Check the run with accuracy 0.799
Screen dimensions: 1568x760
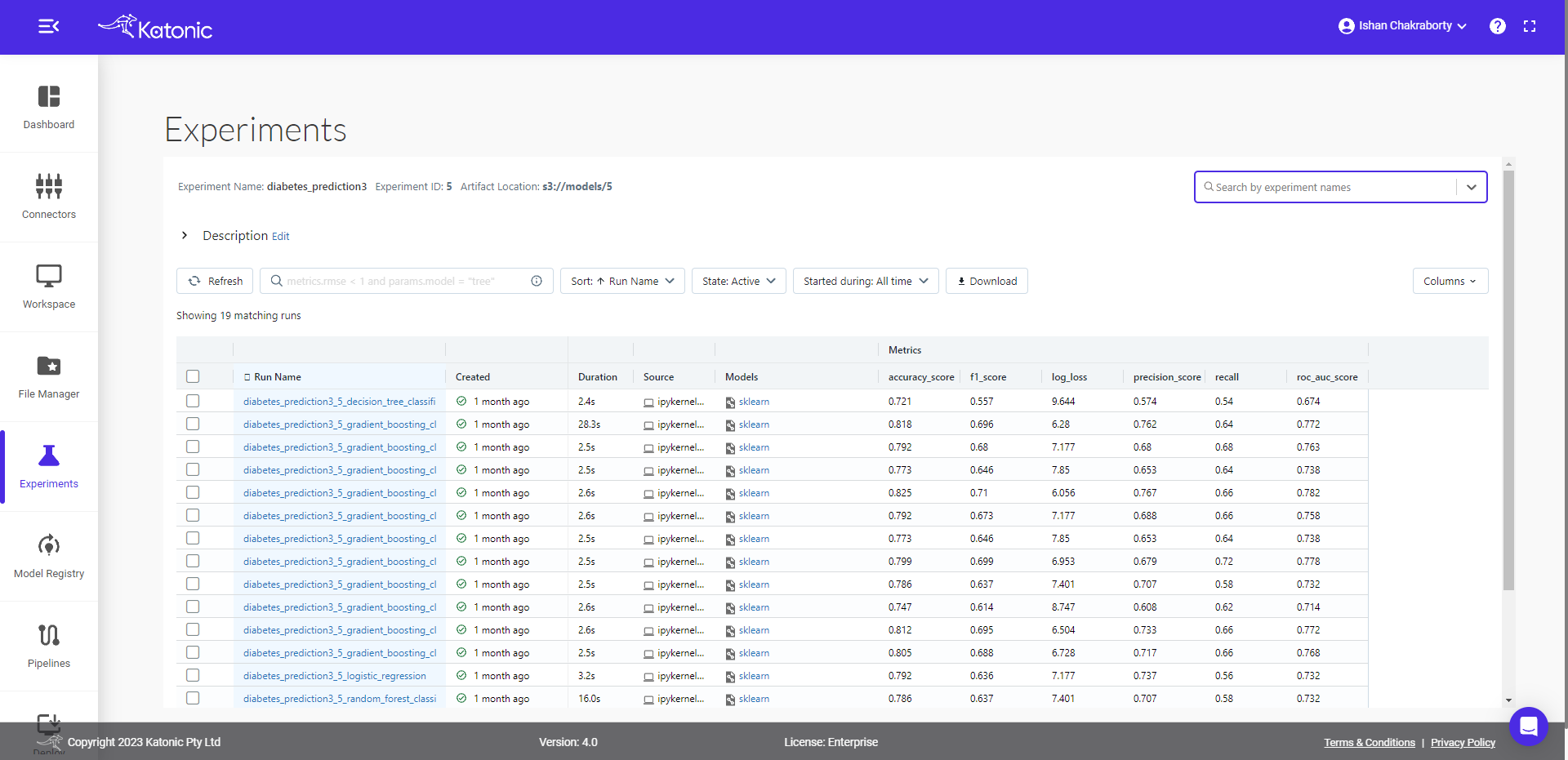click(x=193, y=561)
